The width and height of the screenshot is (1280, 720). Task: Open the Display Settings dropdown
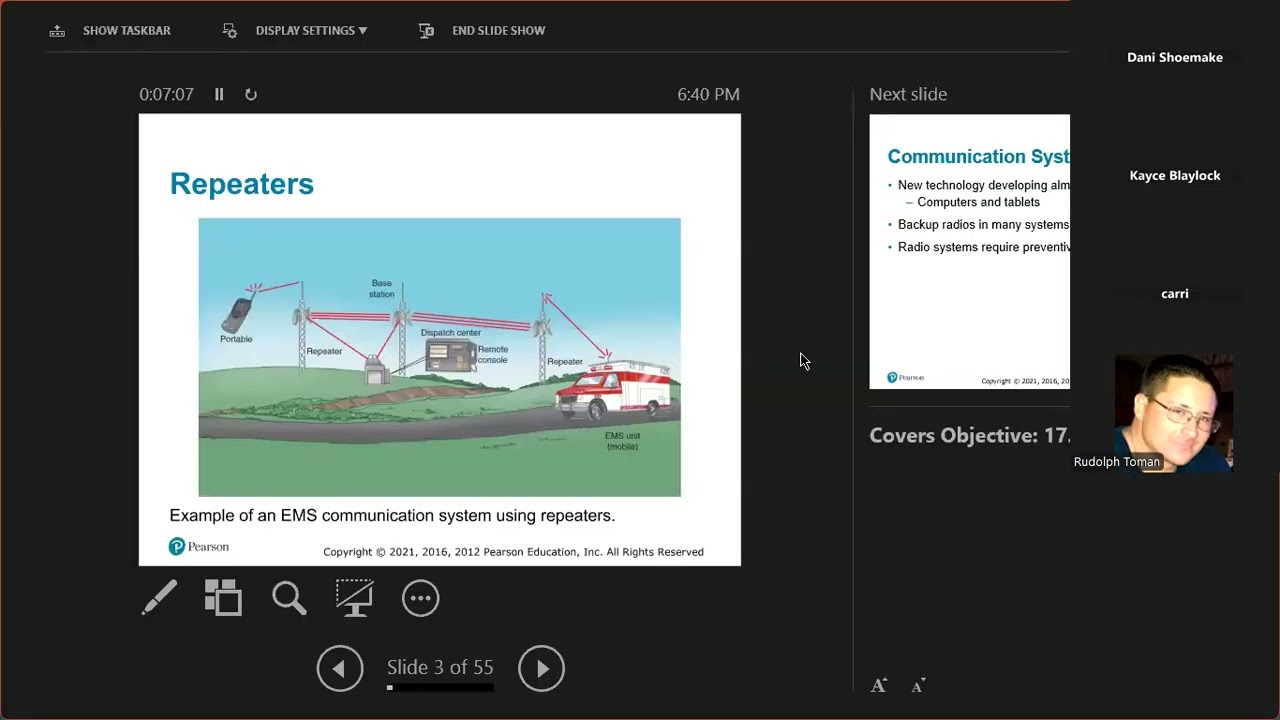(x=311, y=31)
